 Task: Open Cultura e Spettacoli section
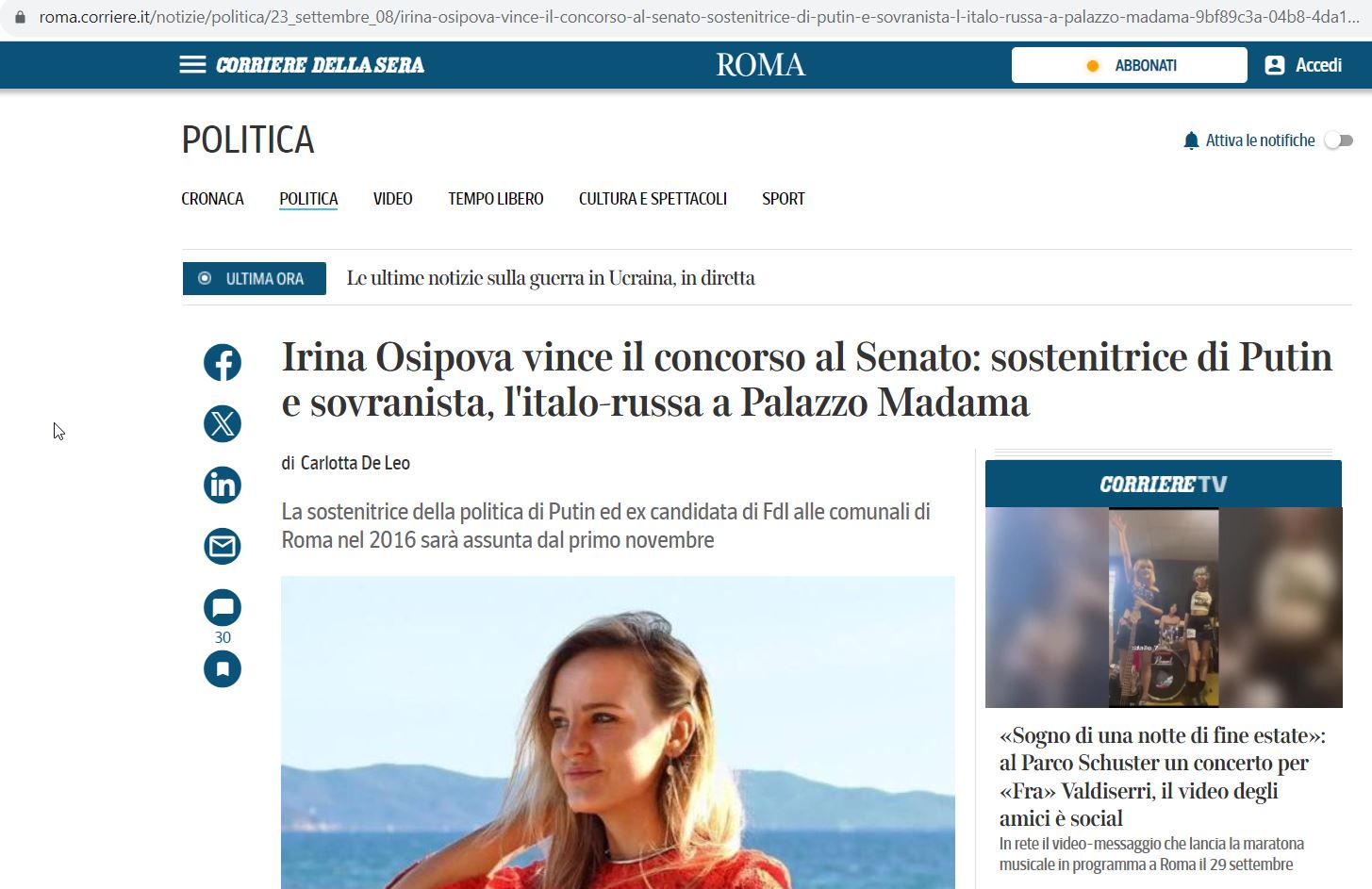653,199
